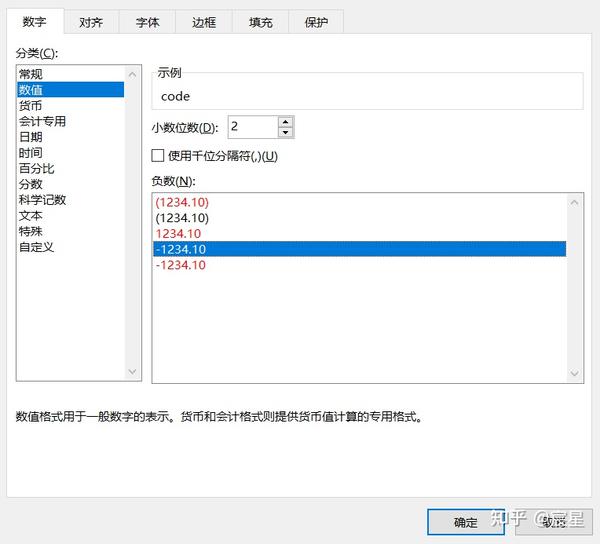Select red 1234.10 without sign format
This screenshot has width=600, height=544.
tap(359, 233)
